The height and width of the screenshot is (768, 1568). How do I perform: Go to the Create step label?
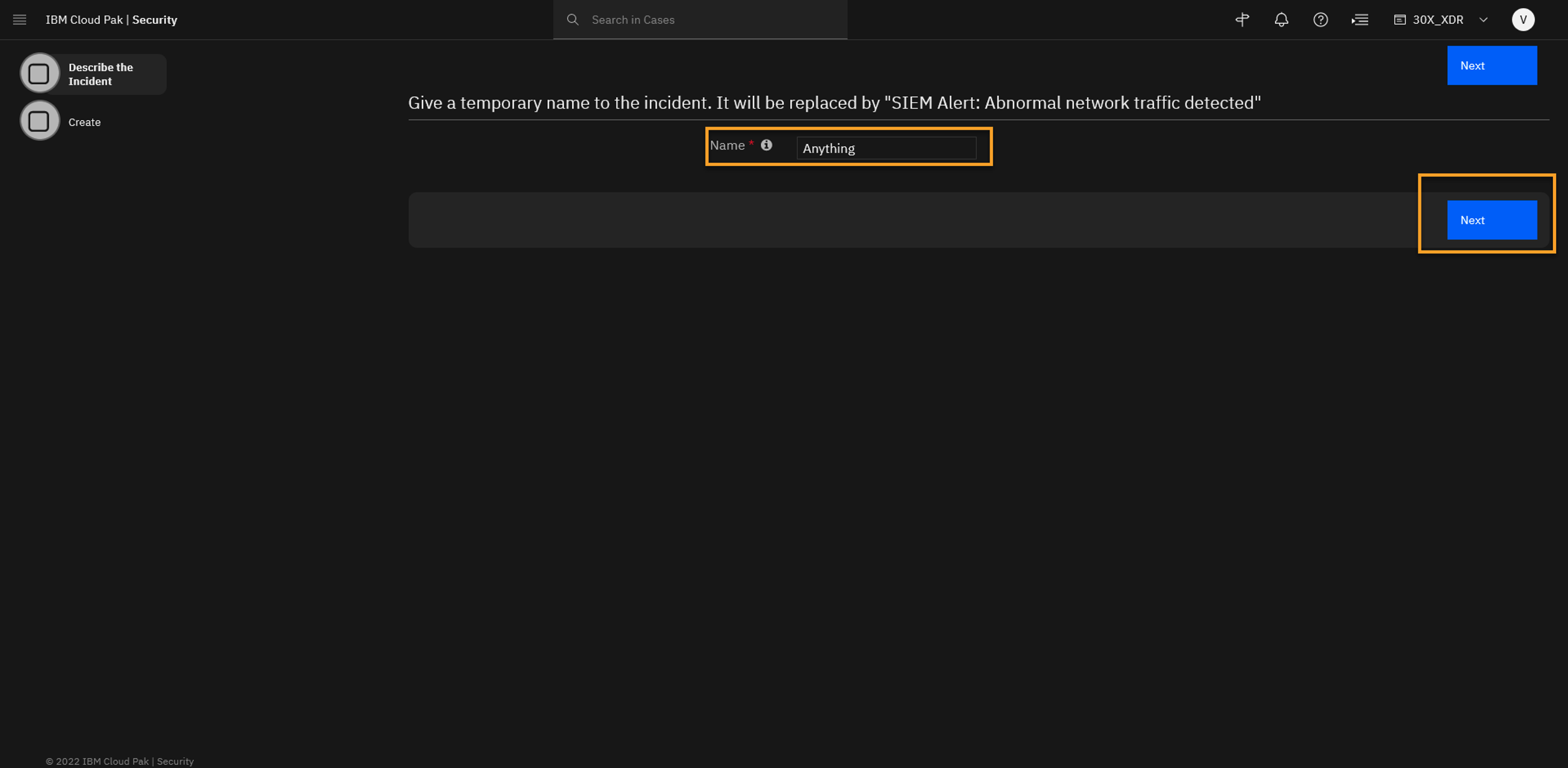(x=84, y=122)
